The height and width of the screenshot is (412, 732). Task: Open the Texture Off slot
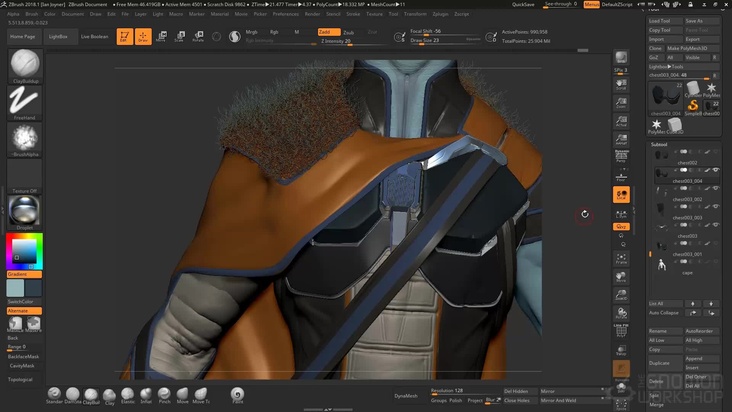pyautogui.click(x=25, y=176)
